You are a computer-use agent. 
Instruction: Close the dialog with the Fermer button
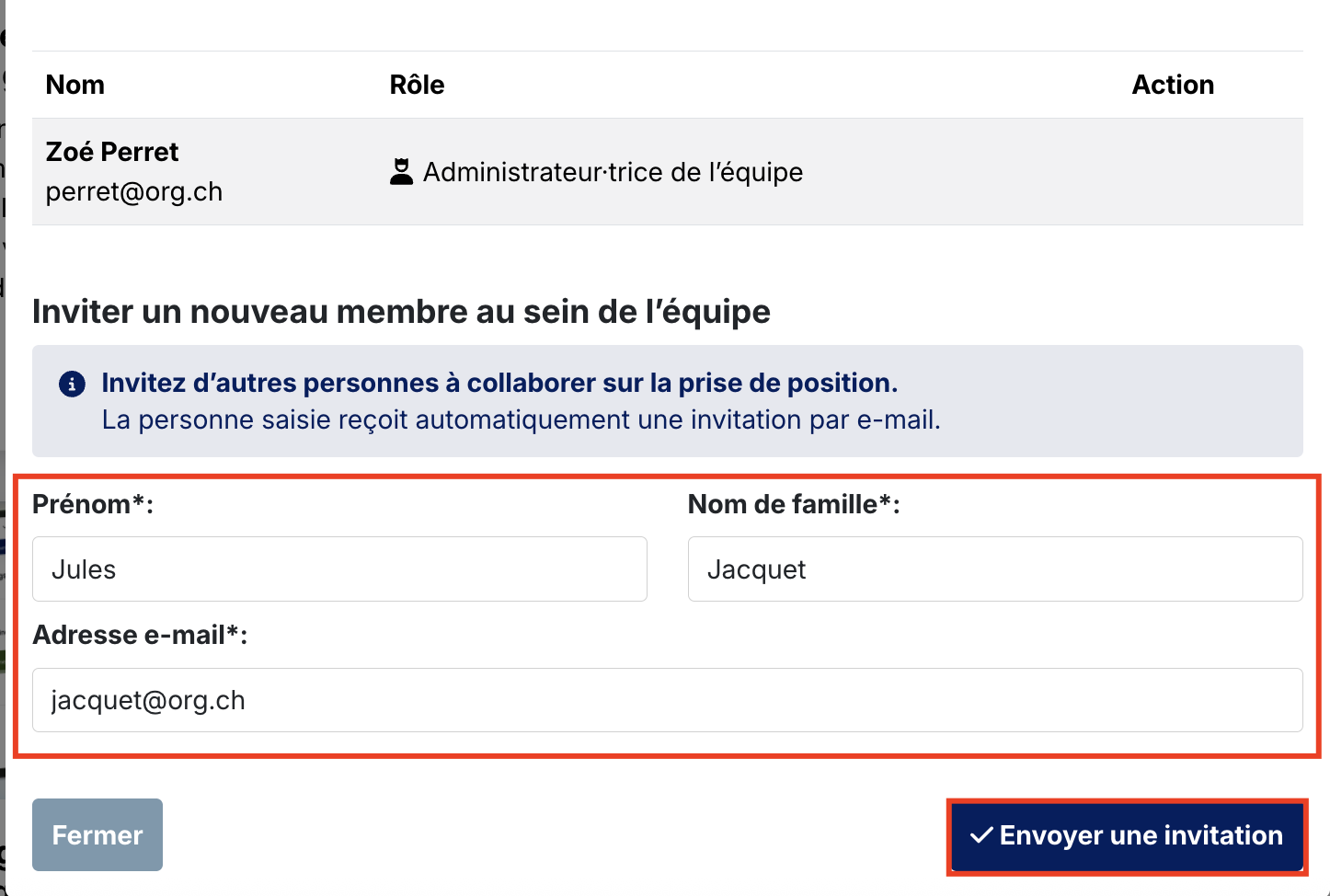(x=97, y=834)
